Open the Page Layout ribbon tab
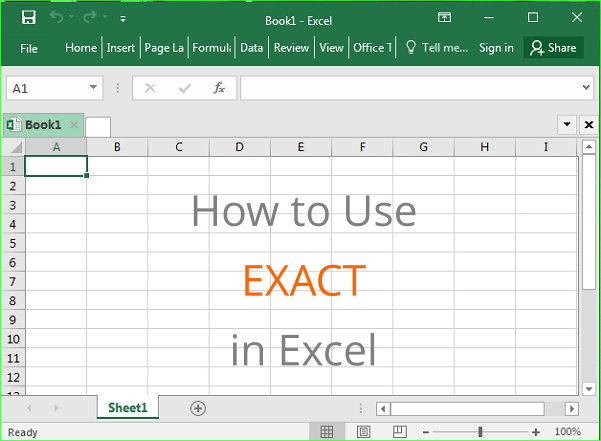 [164, 48]
